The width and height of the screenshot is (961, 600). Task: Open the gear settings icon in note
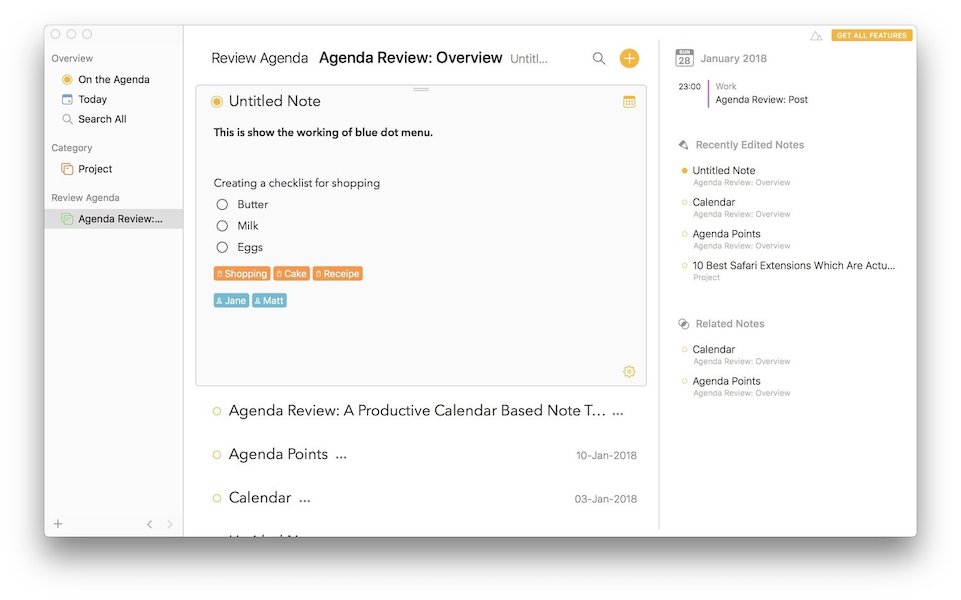(x=629, y=372)
